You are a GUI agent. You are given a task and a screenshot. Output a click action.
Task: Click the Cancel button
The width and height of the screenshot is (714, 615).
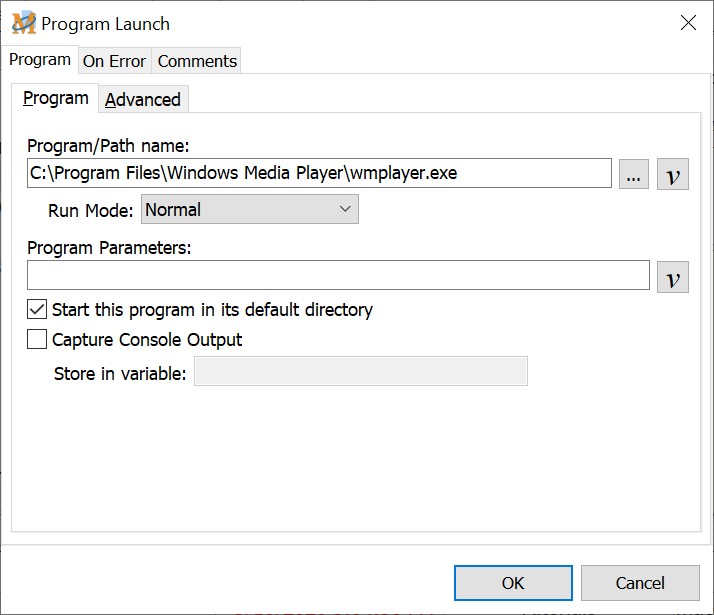click(640, 583)
